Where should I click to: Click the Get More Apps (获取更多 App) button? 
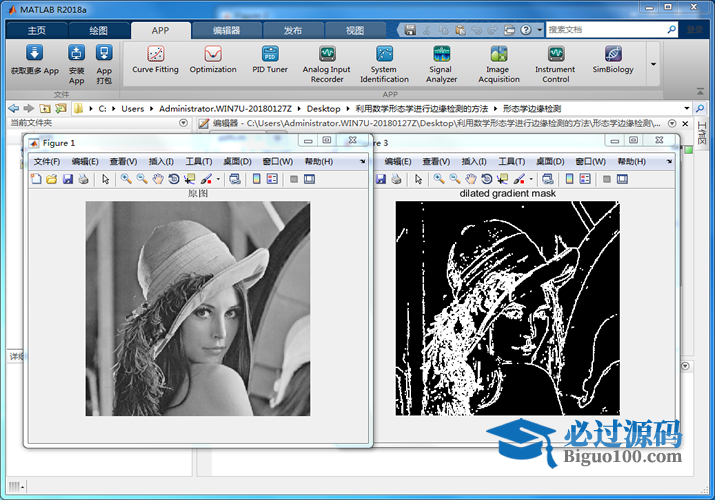click(x=35, y=60)
